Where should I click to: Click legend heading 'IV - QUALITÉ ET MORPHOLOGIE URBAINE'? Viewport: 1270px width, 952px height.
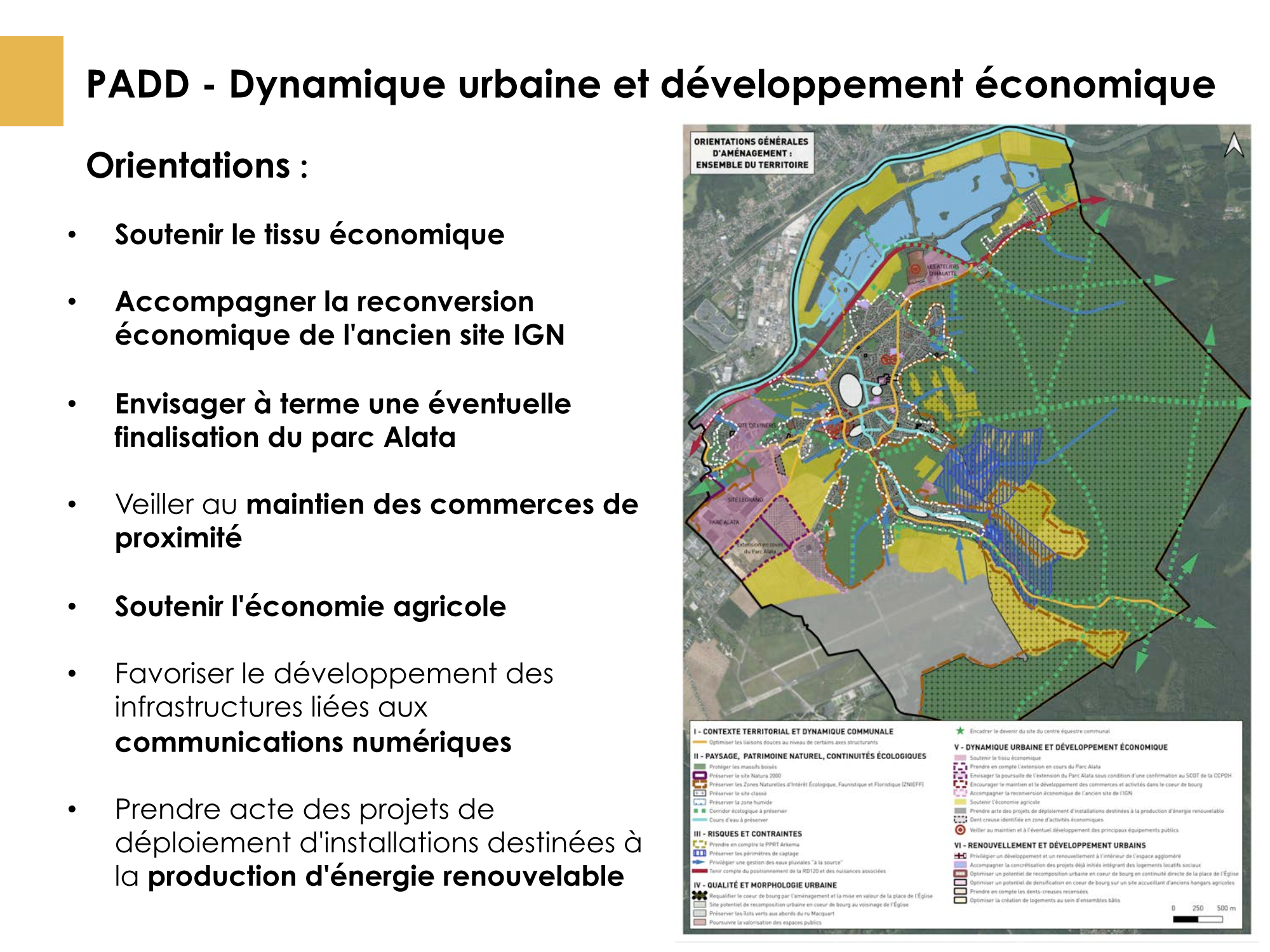[765, 885]
